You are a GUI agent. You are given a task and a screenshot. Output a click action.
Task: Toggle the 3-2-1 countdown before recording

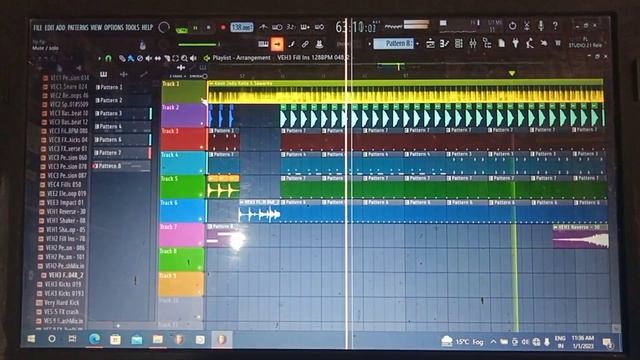(x=291, y=27)
